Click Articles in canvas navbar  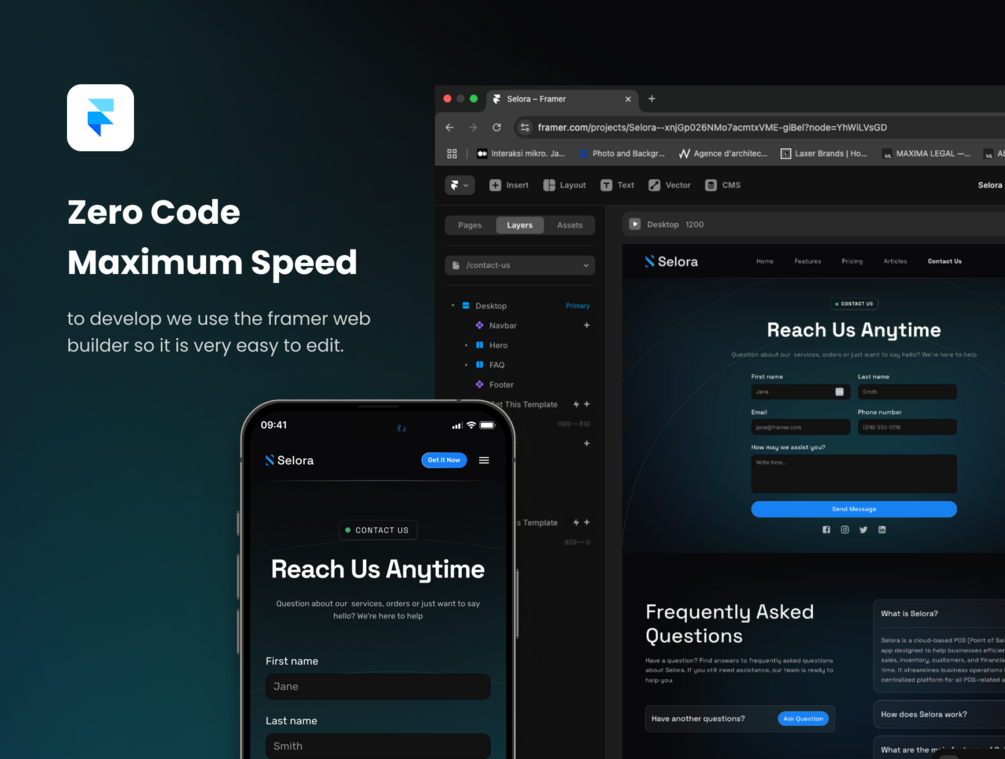(895, 262)
